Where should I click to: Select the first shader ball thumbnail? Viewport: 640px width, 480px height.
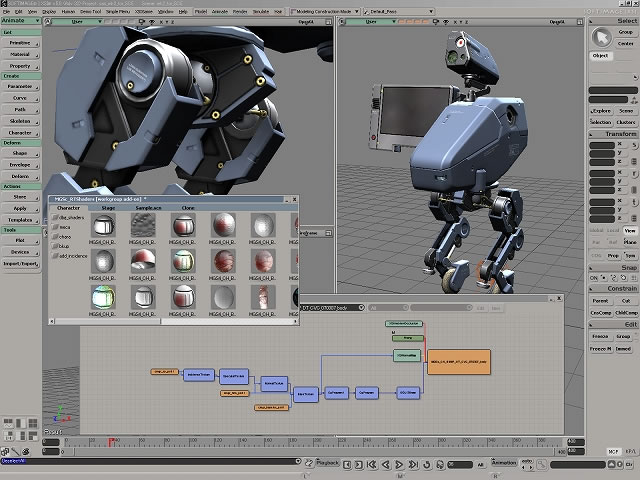click(x=101, y=225)
